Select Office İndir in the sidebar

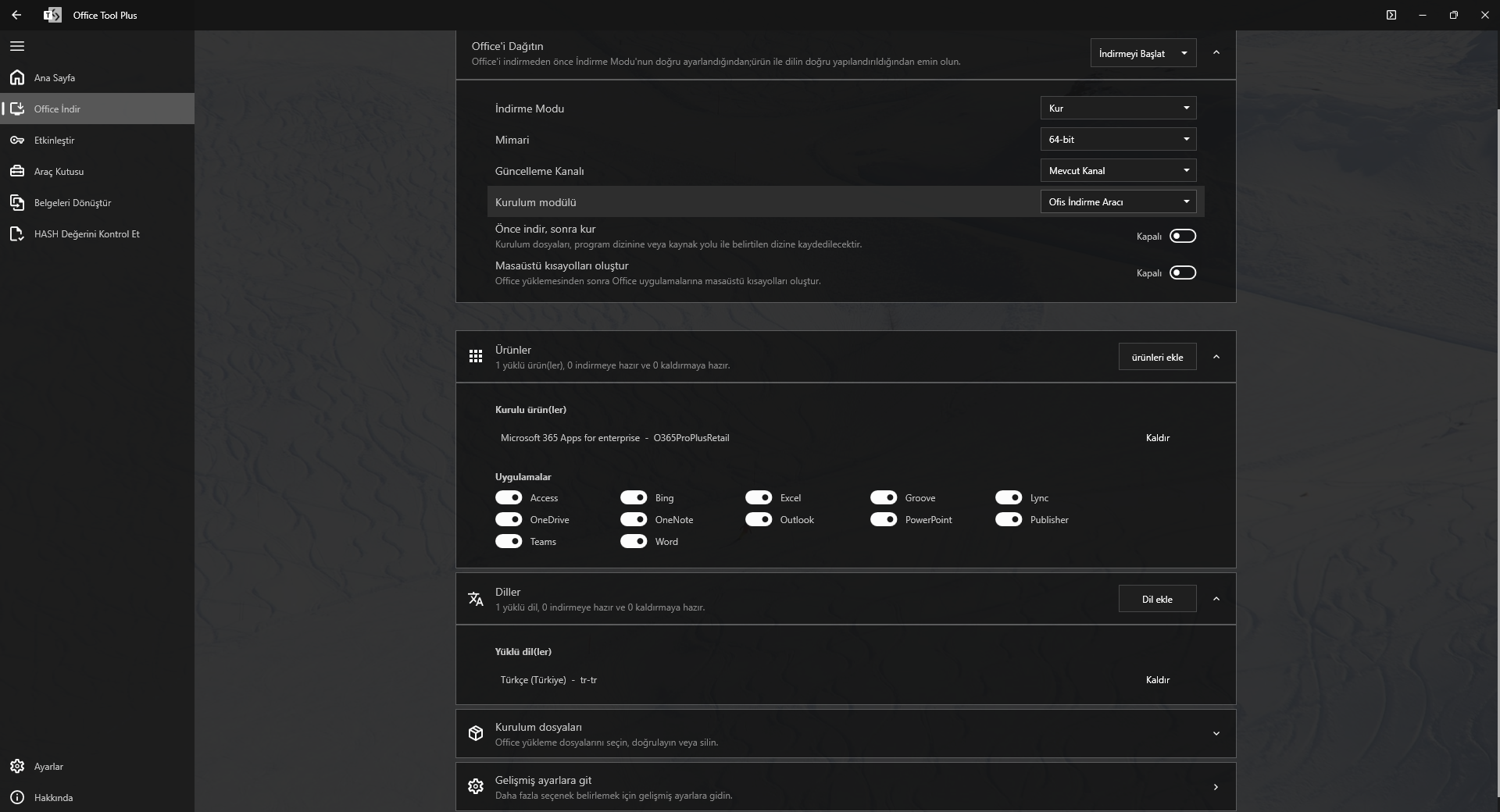57,109
